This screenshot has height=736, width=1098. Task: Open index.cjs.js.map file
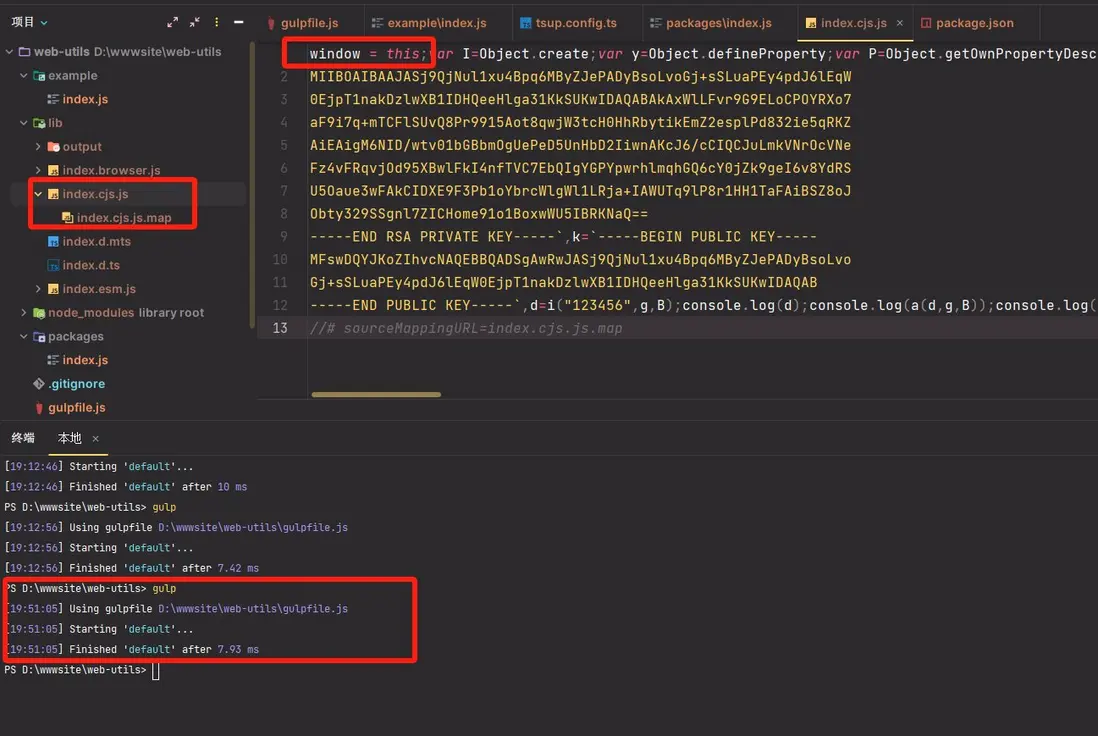point(124,218)
